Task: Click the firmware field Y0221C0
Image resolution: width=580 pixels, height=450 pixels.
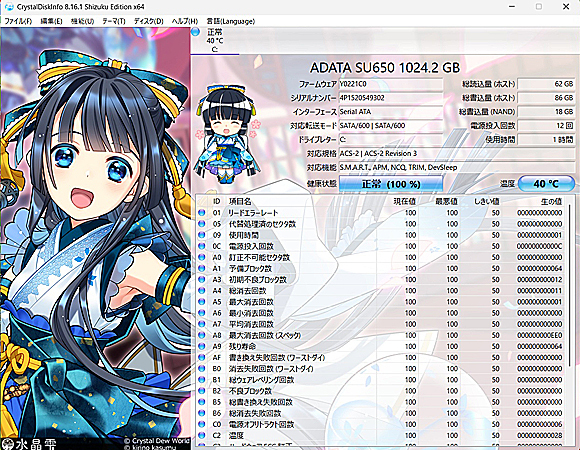Action: point(391,84)
